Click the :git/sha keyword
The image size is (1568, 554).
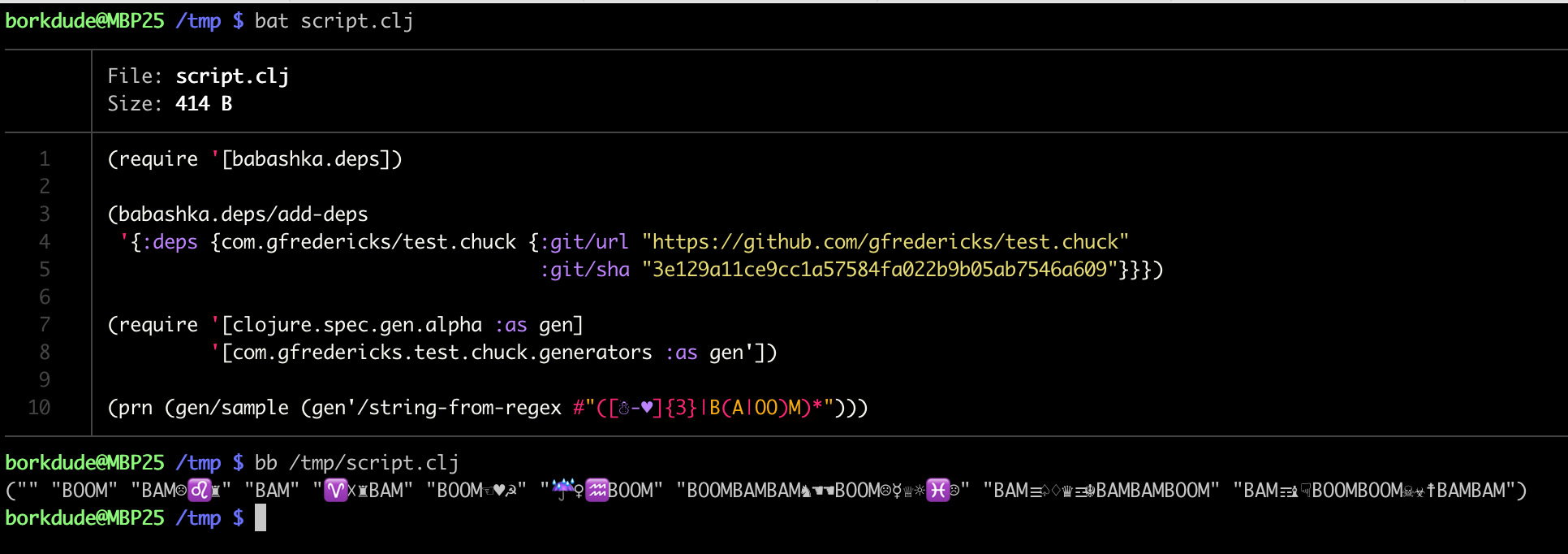(x=584, y=270)
